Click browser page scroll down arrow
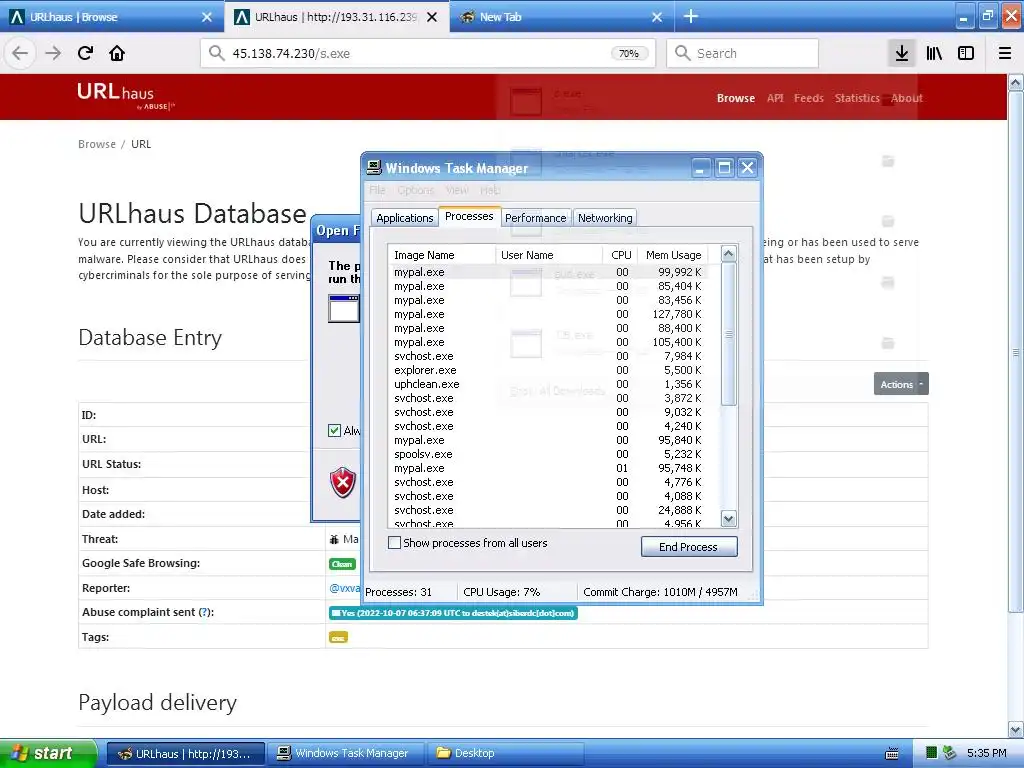The width and height of the screenshot is (1024, 768). (1016, 729)
